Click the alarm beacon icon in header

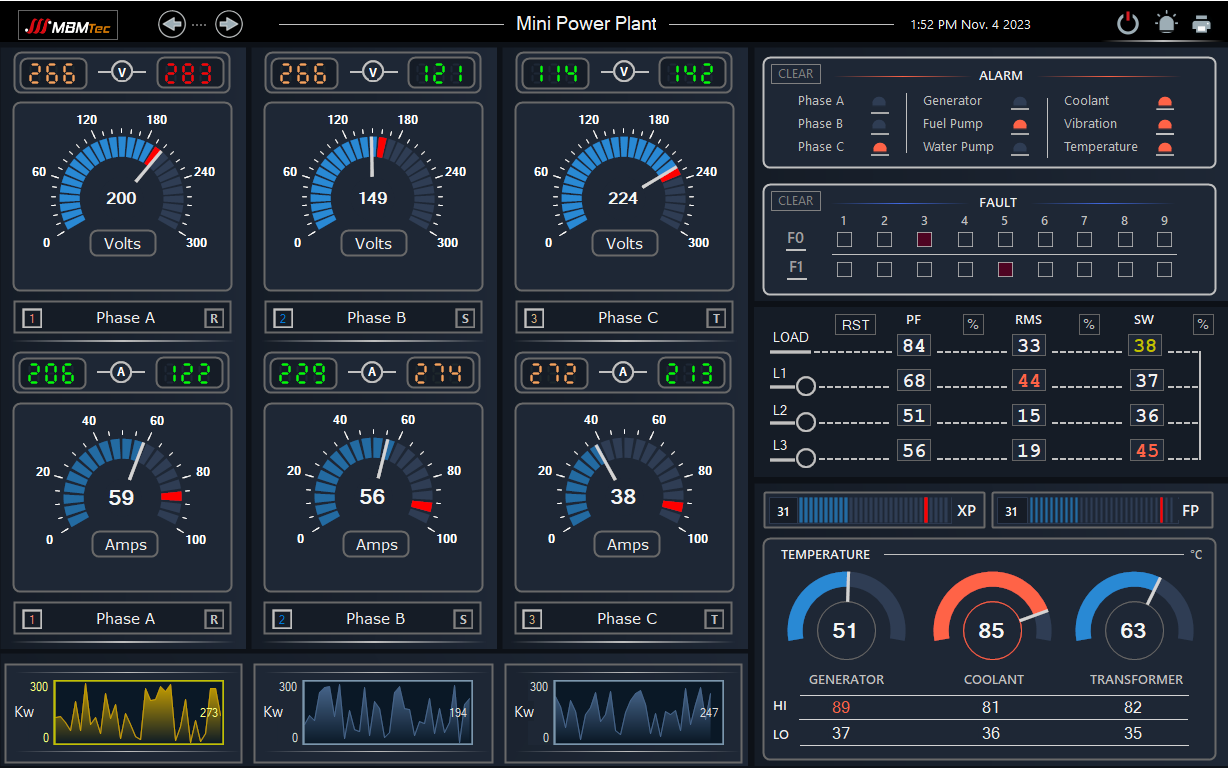pyautogui.click(x=1166, y=23)
